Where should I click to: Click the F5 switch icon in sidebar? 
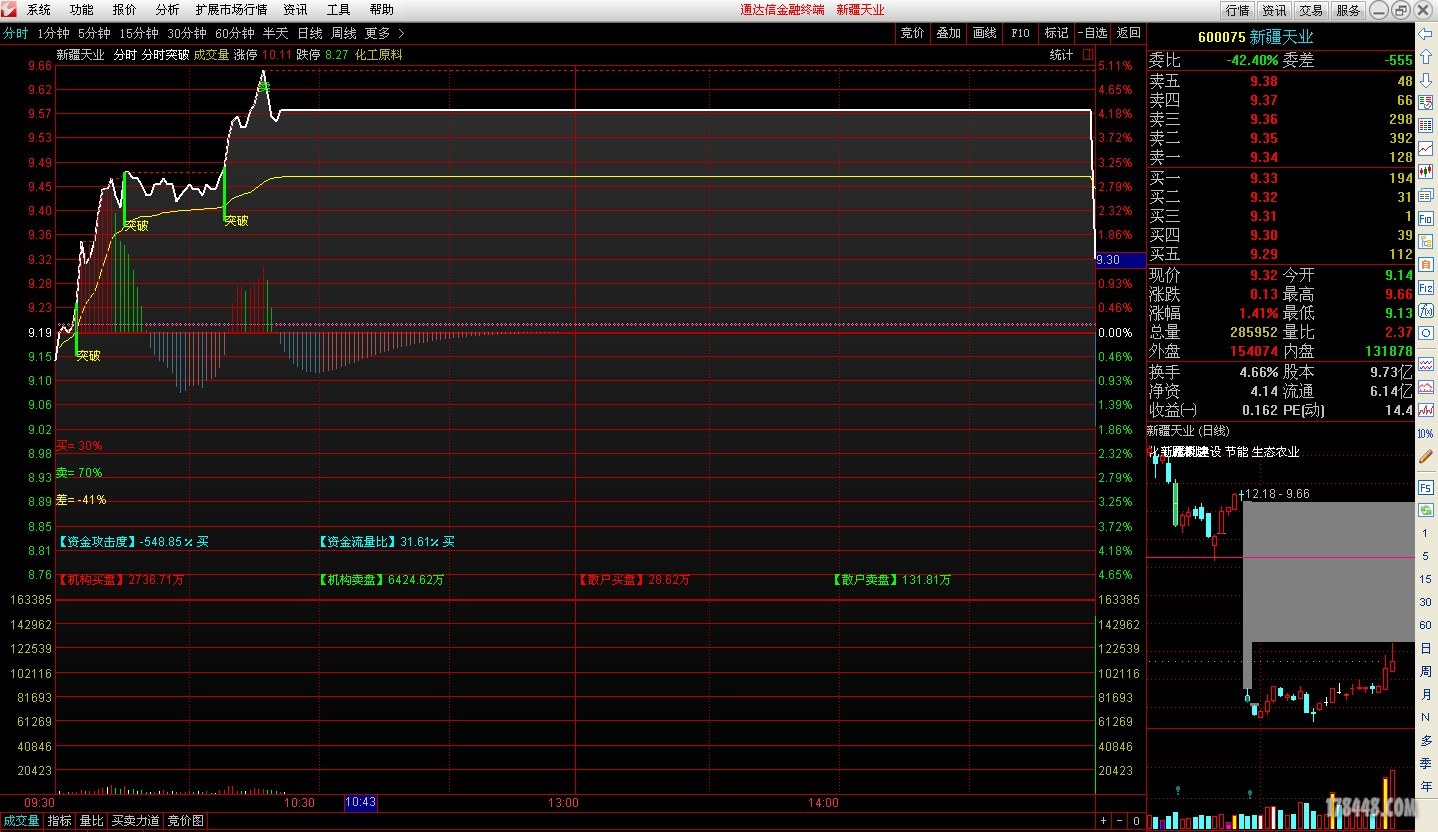1425,487
